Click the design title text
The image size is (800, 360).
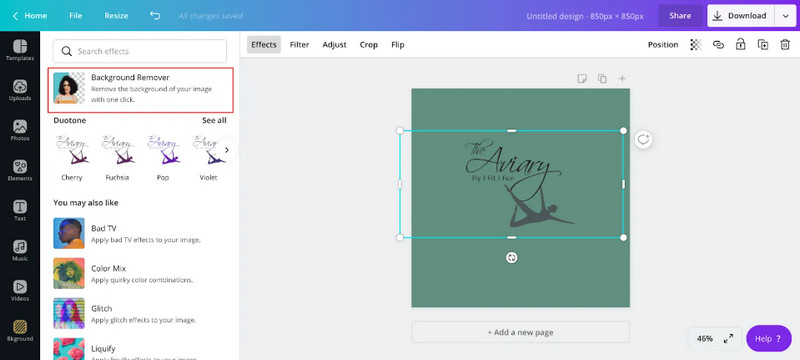click(585, 16)
